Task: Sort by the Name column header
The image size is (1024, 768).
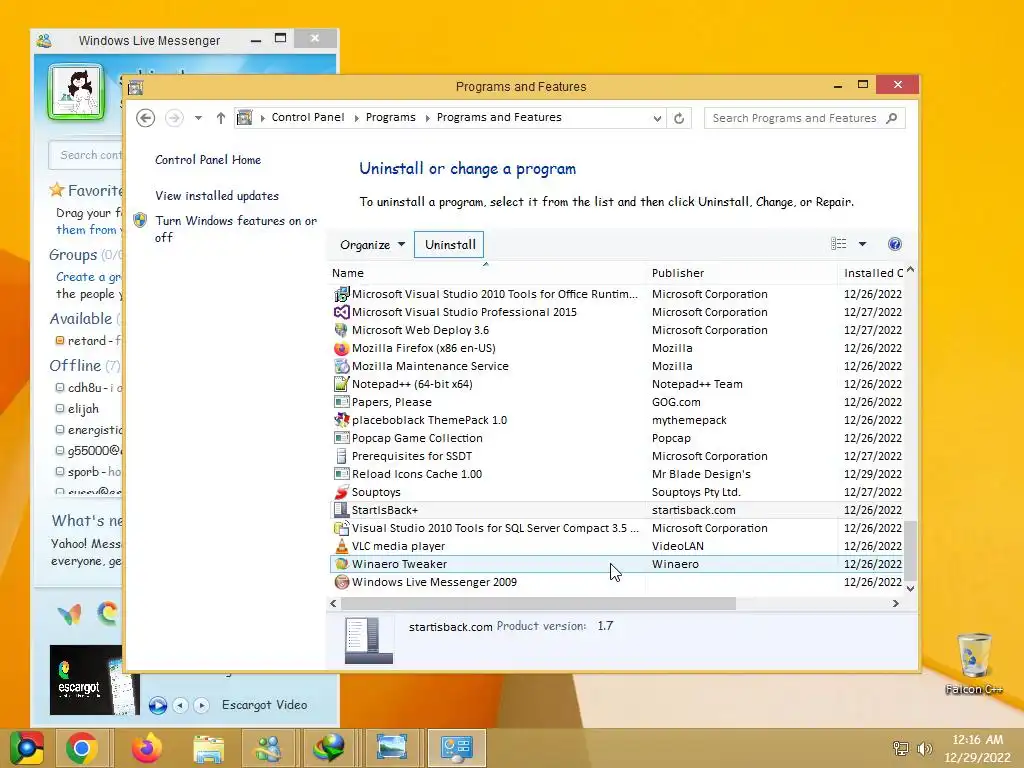Action: click(x=487, y=273)
